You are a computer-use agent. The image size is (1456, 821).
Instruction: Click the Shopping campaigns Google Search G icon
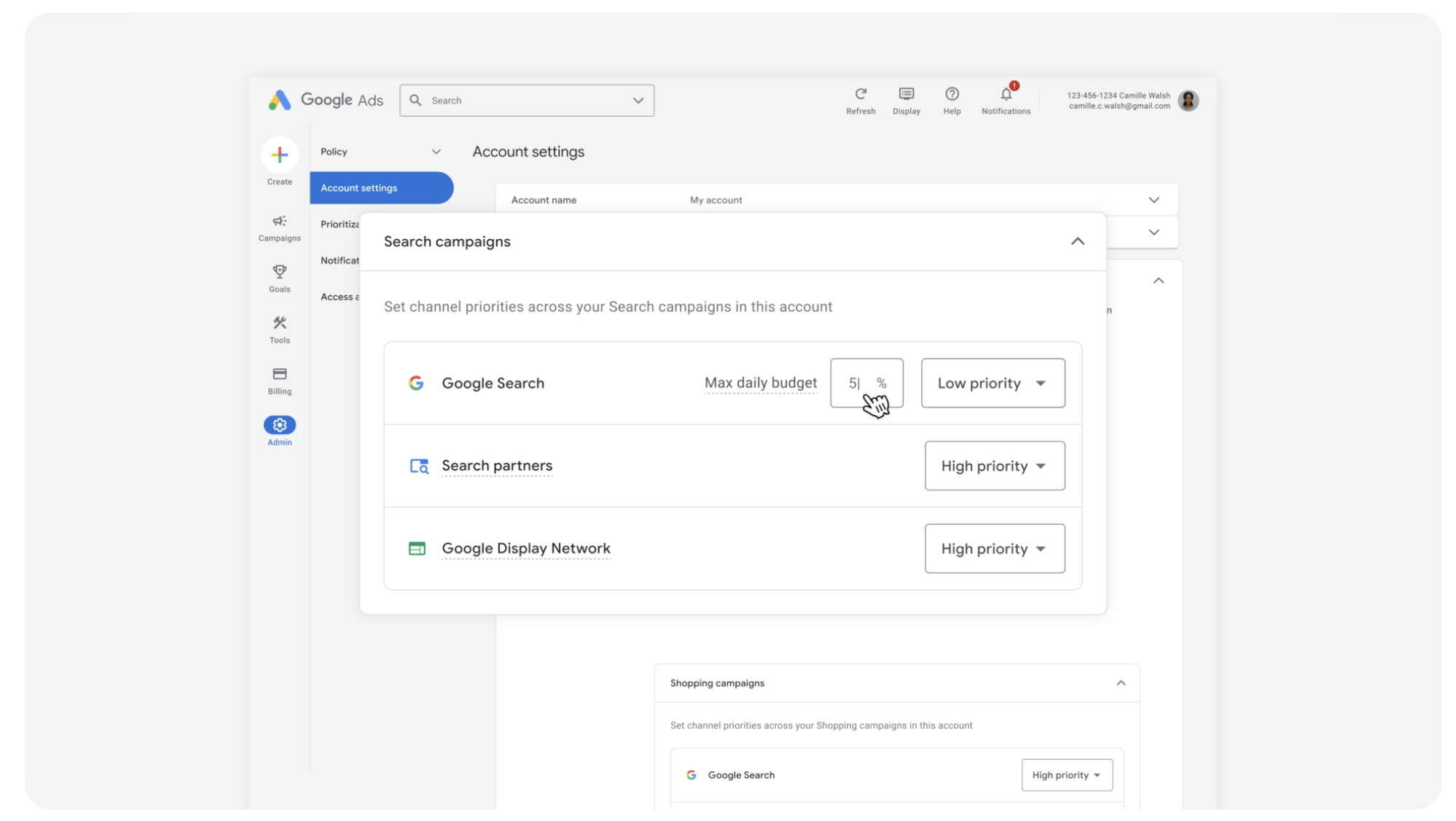pyautogui.click(x=691, y=775)
